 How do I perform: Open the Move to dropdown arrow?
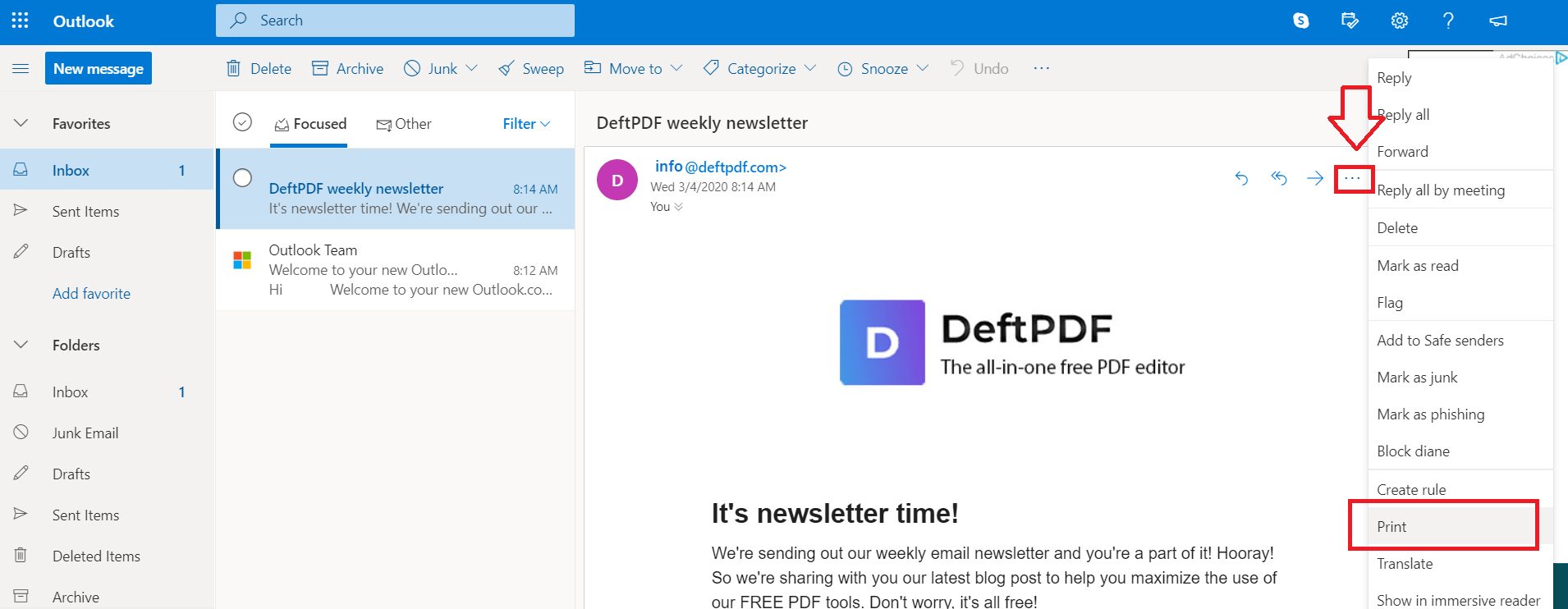[x=676, y=68]
